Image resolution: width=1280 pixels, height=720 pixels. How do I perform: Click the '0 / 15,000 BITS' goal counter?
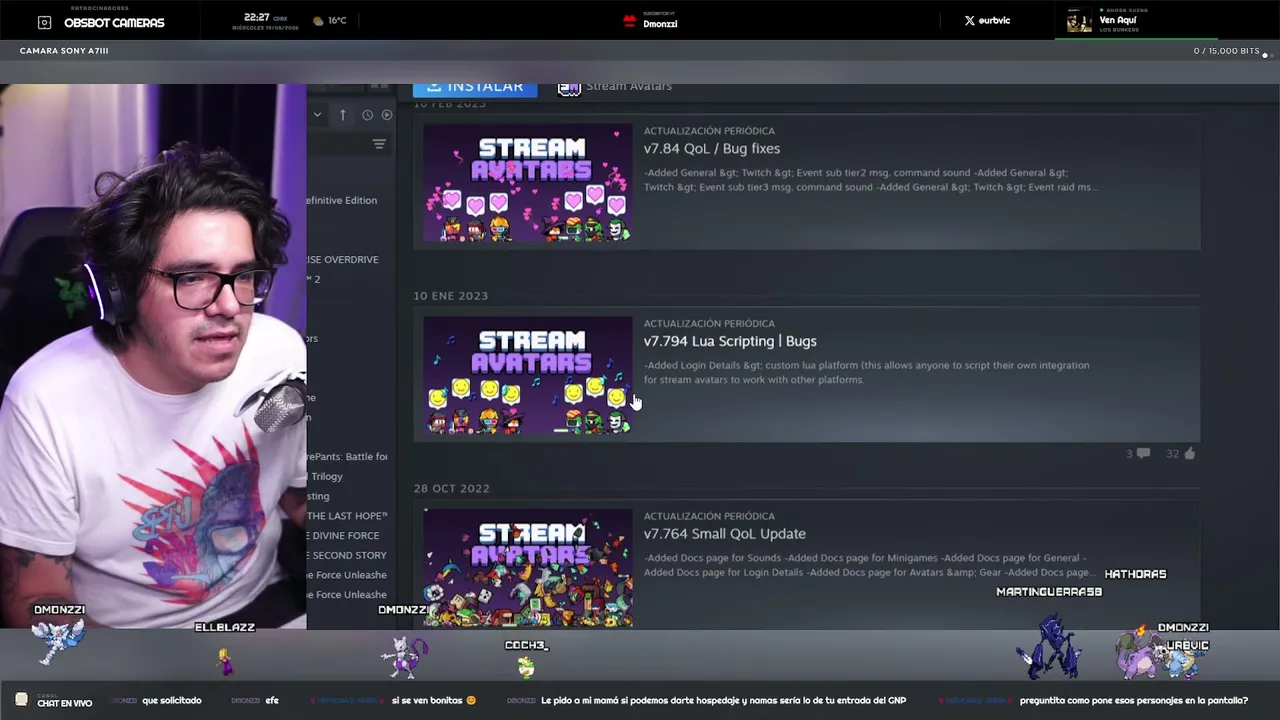click(1226, 51)
